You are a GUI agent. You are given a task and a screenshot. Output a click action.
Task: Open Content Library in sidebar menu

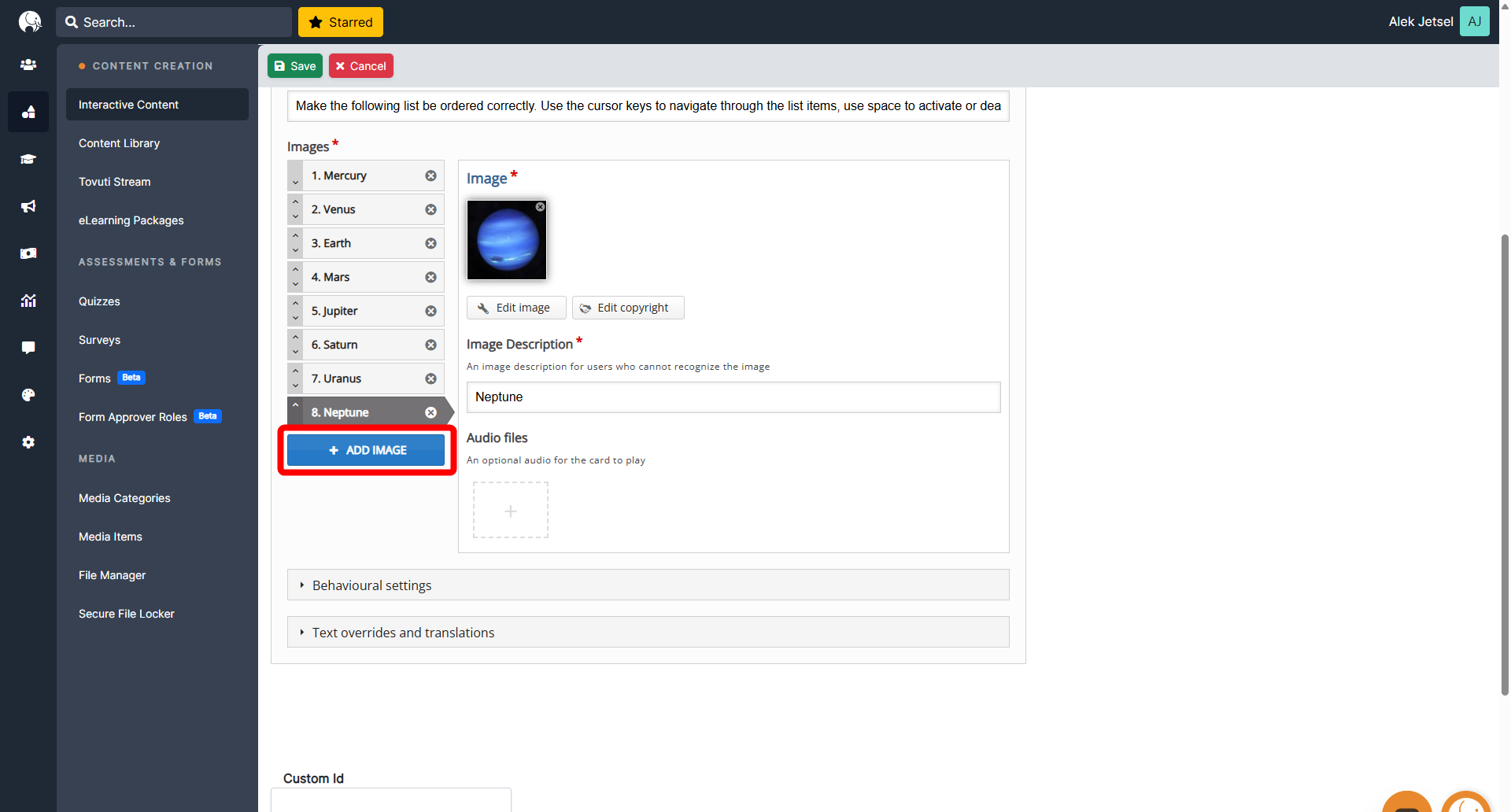pyautogui.click(x=119, y=143)
